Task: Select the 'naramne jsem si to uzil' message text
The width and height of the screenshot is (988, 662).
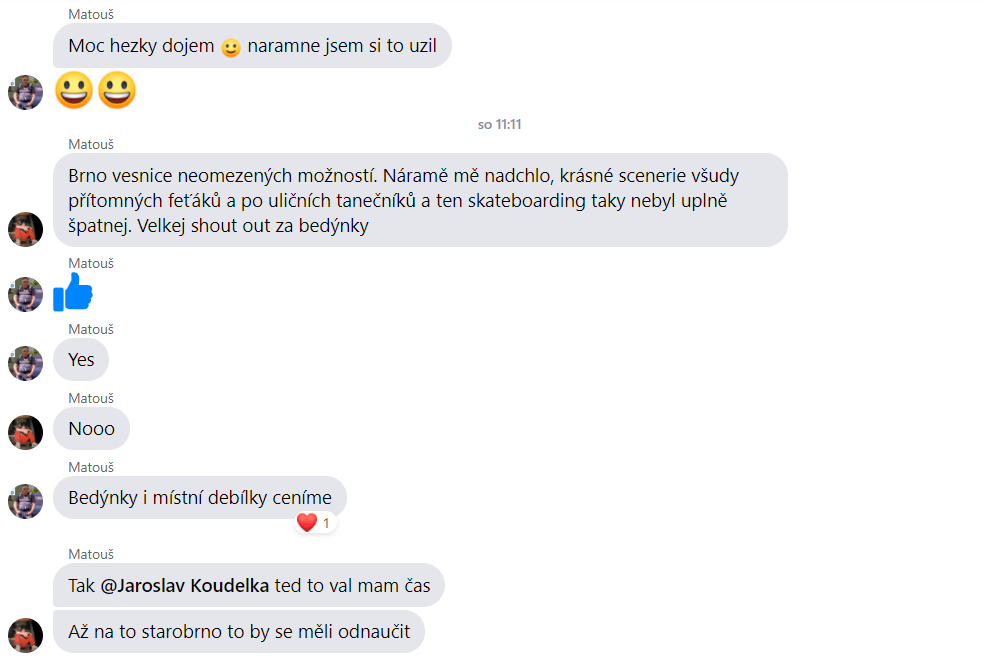Action: click(x=342, y=46)
